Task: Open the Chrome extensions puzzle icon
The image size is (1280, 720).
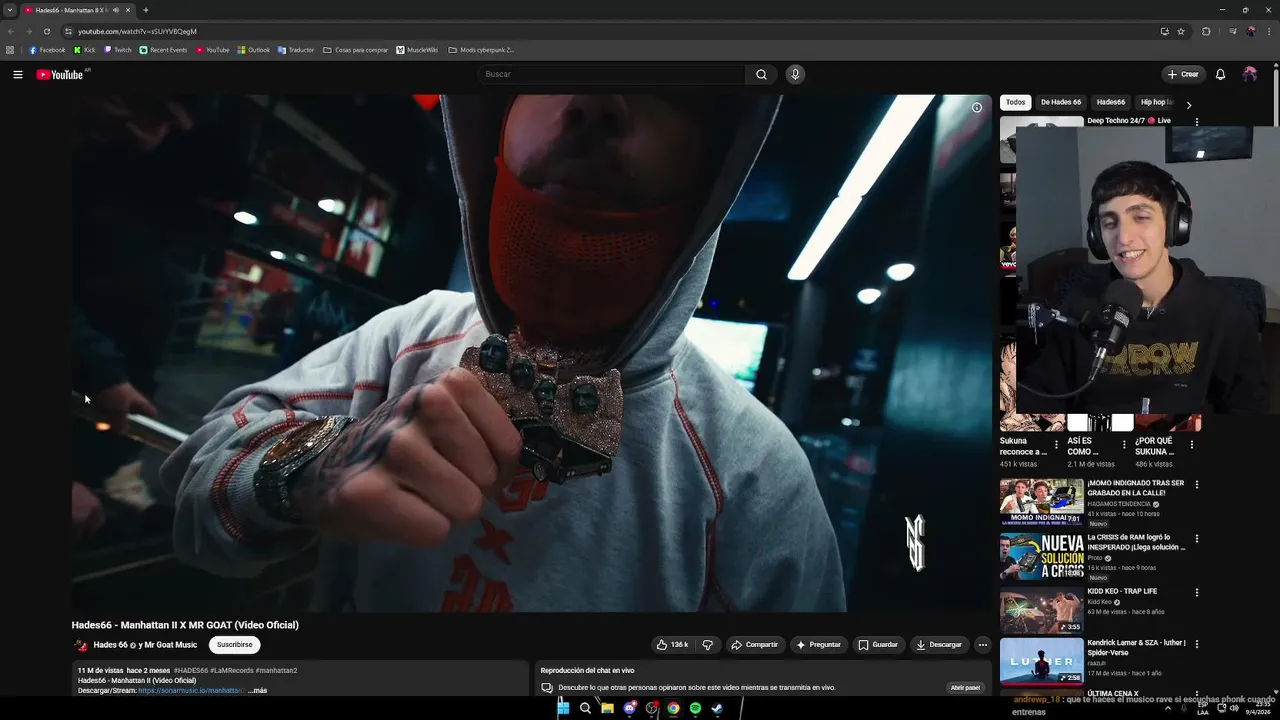Action: (1206, 31)
